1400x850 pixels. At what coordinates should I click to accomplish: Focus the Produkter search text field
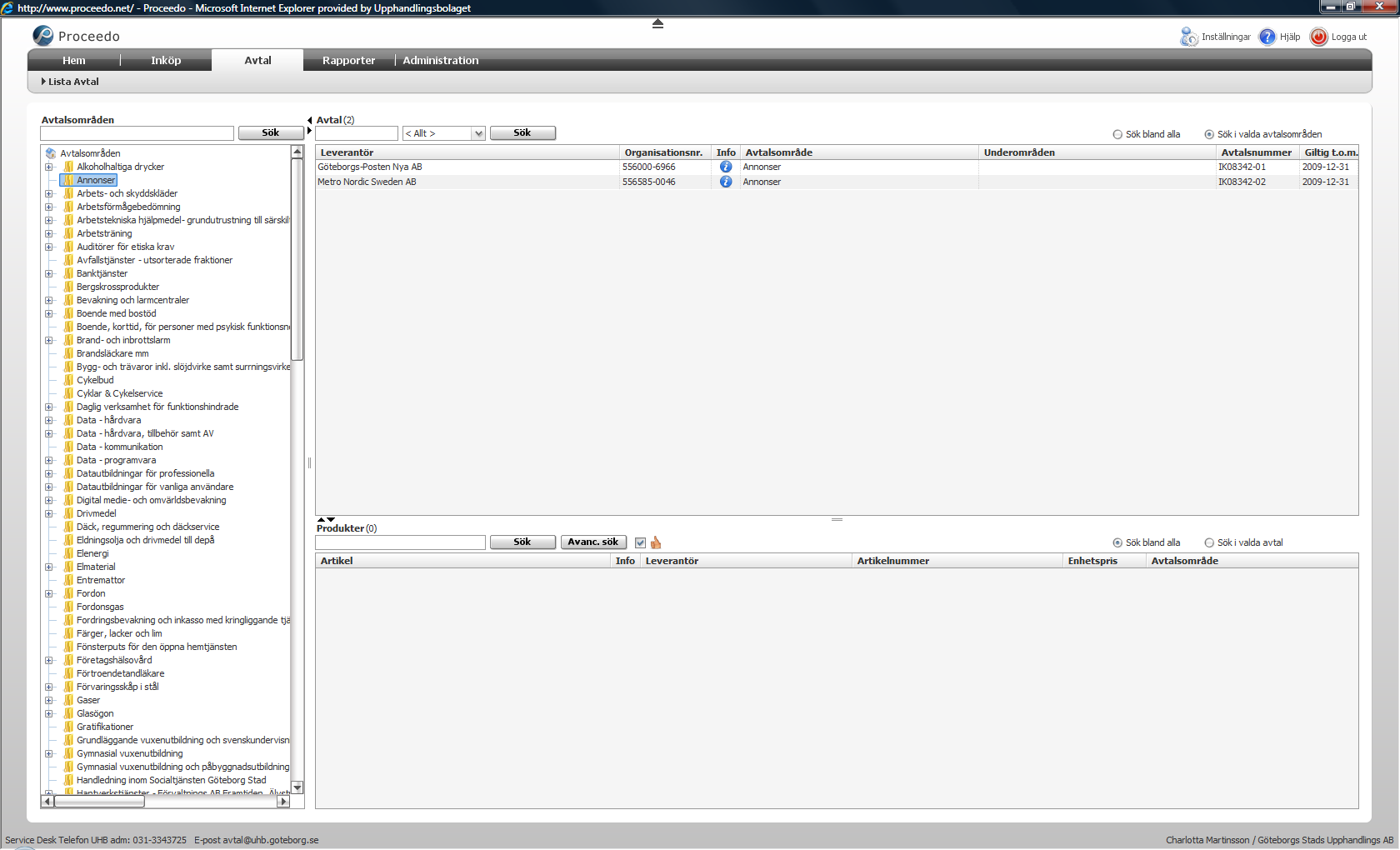(401, 542)
